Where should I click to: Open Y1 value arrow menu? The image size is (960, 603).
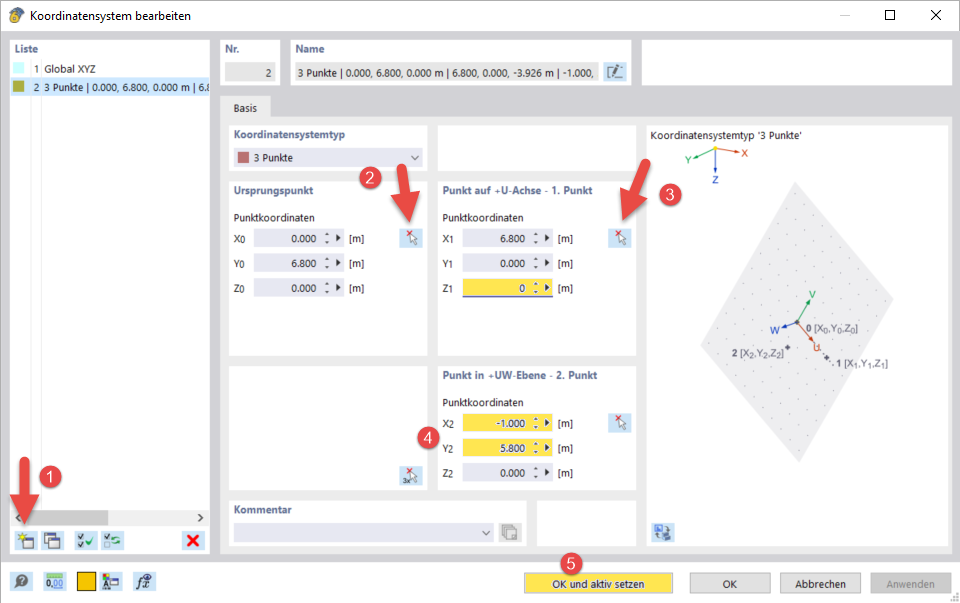(x=547, y=263)
